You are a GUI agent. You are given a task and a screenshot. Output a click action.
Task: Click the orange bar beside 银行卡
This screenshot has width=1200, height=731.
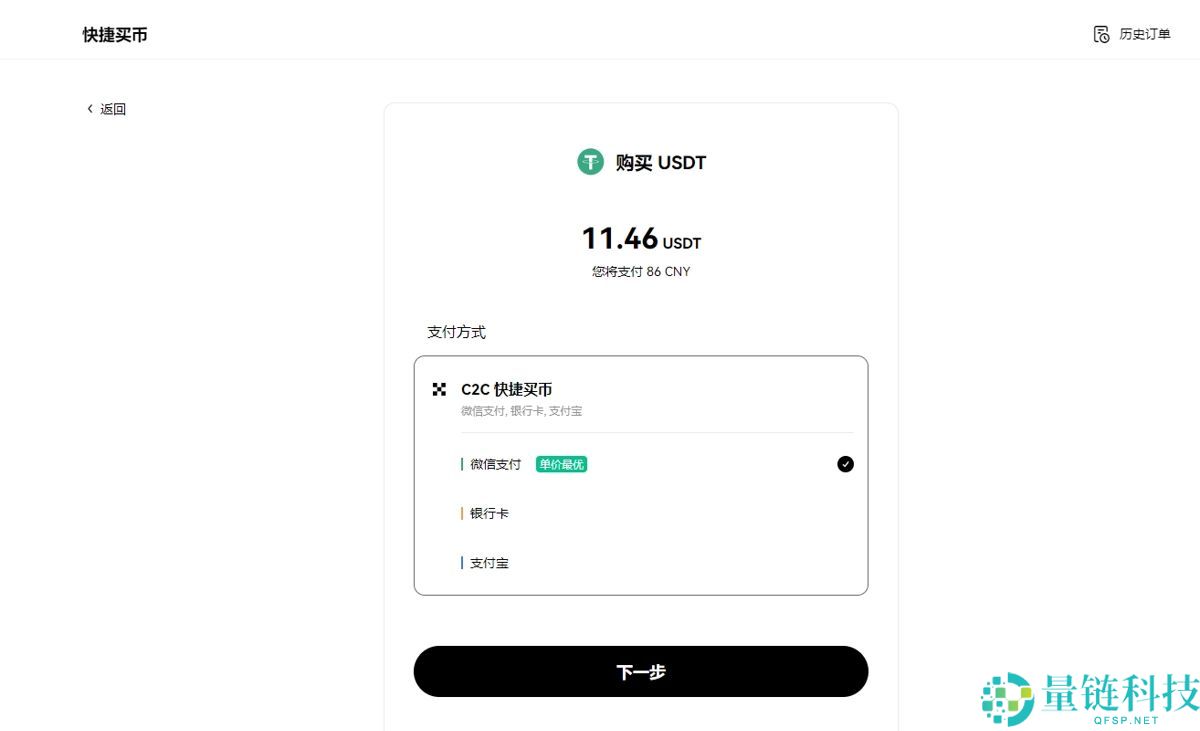(460, 513)
